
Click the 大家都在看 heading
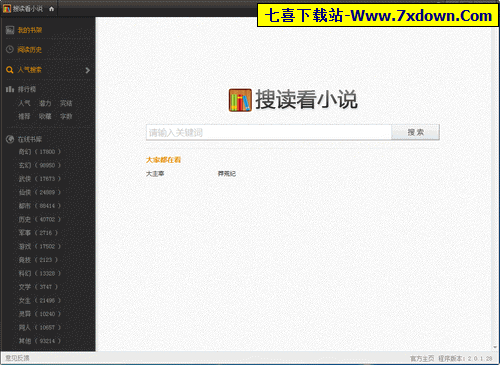(x=163, y=160)
